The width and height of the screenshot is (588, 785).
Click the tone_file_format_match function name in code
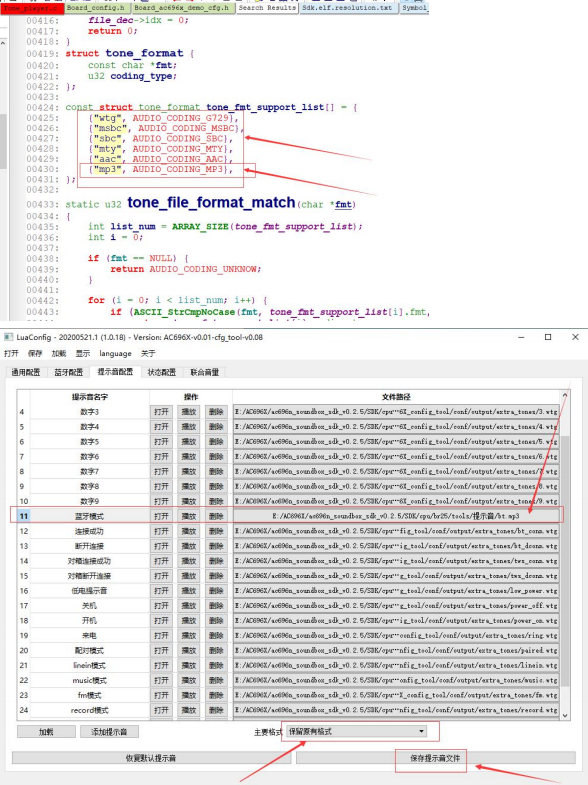click(211, 202)
